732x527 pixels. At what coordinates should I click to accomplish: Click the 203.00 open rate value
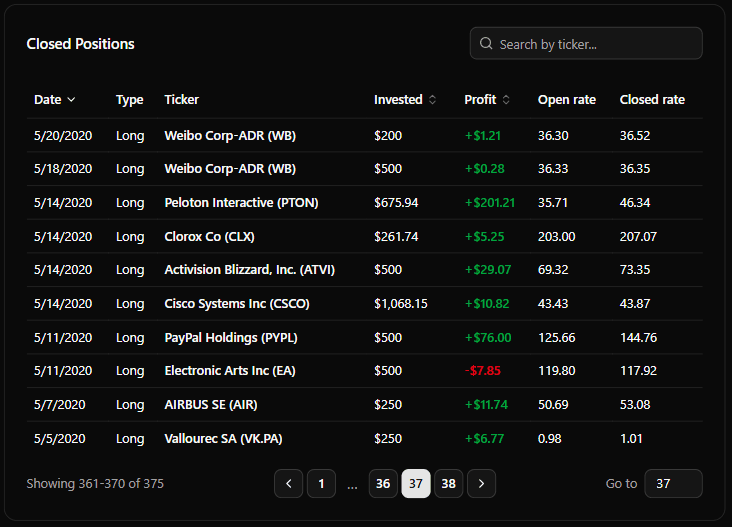pyautogui.click(x=556, y=237)
